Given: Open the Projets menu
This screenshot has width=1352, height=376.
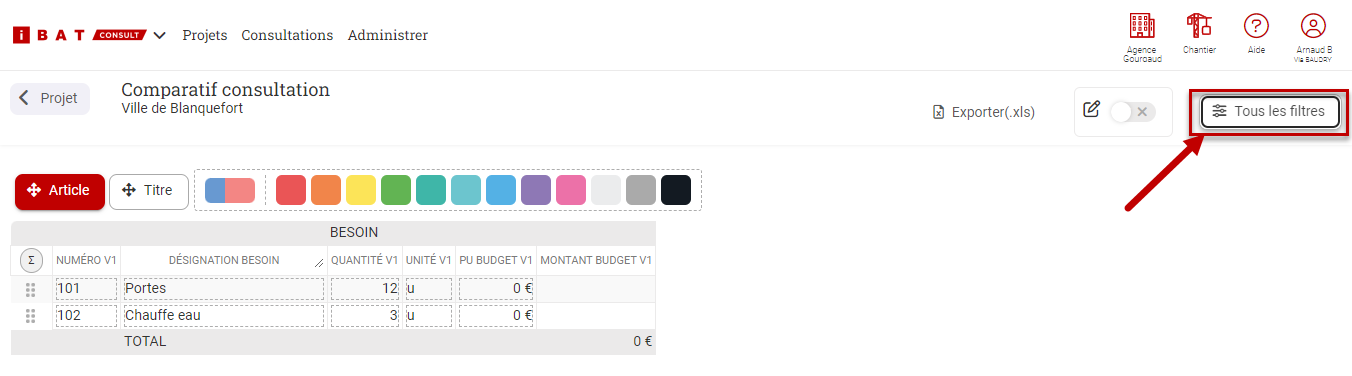Looking at the screenshot, I should tap(204, 35).
